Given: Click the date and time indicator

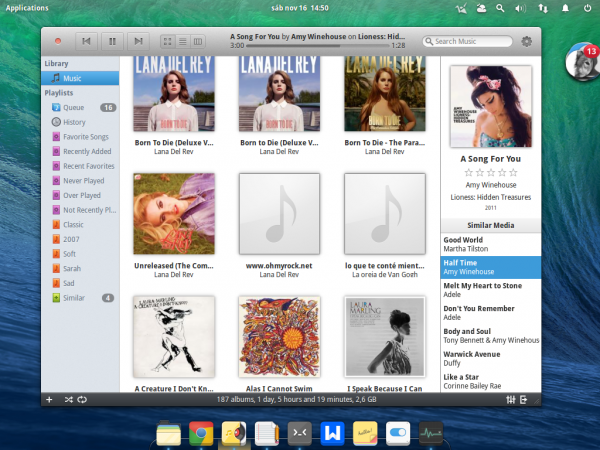Looking at the screenshot, I should click(x=300, y=8).
